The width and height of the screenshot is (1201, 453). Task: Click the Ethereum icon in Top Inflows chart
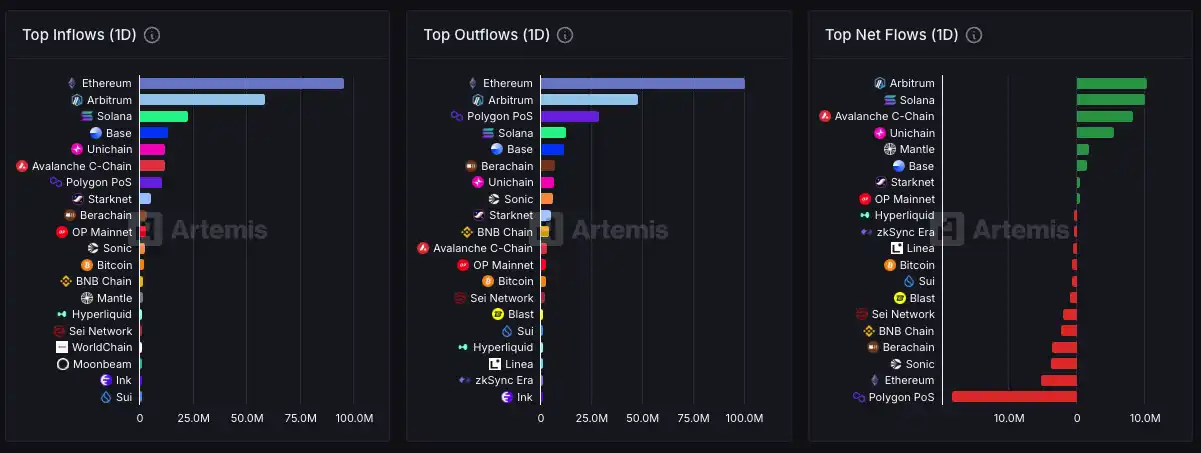click(x=71, y=83)
